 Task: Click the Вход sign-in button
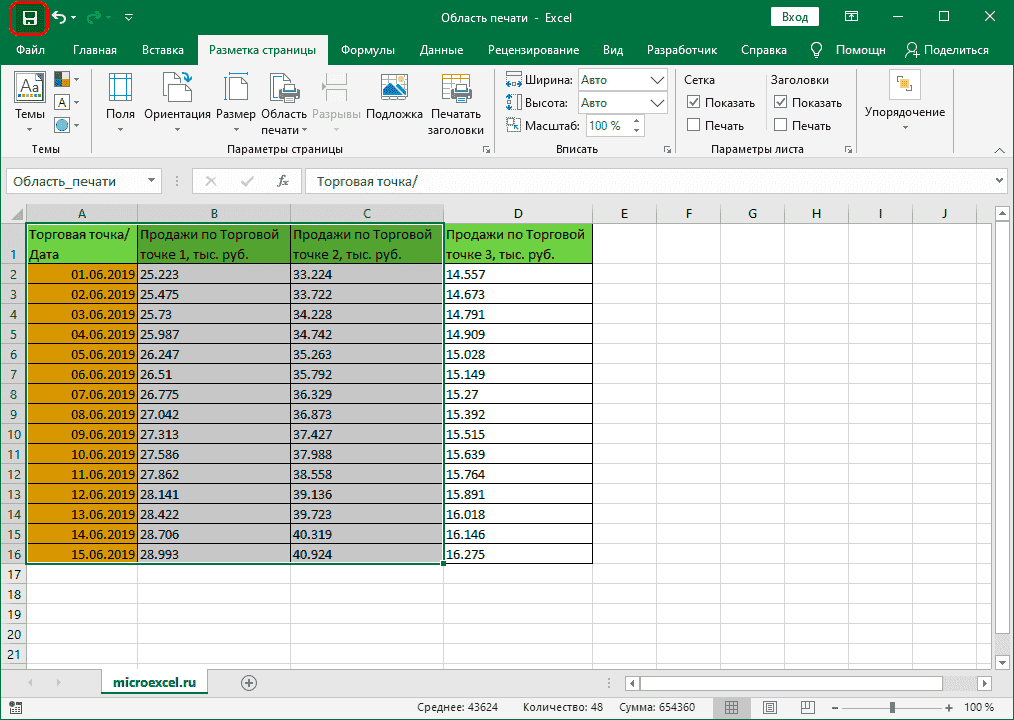(x=795, y=18)
